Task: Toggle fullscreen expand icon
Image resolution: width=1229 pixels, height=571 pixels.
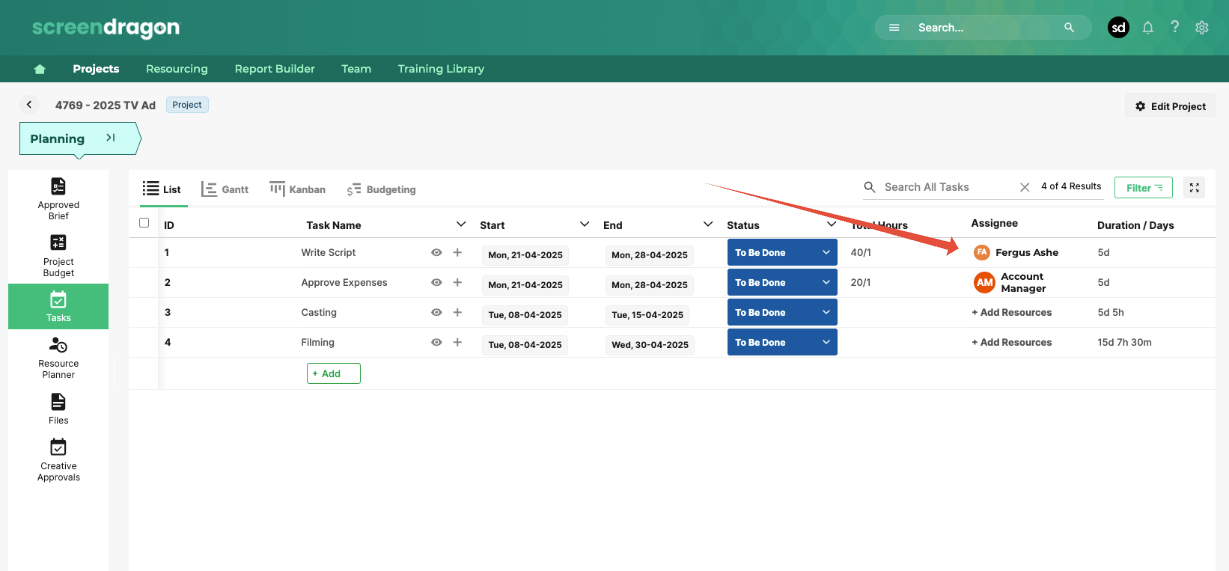Action: point(1194,187)
